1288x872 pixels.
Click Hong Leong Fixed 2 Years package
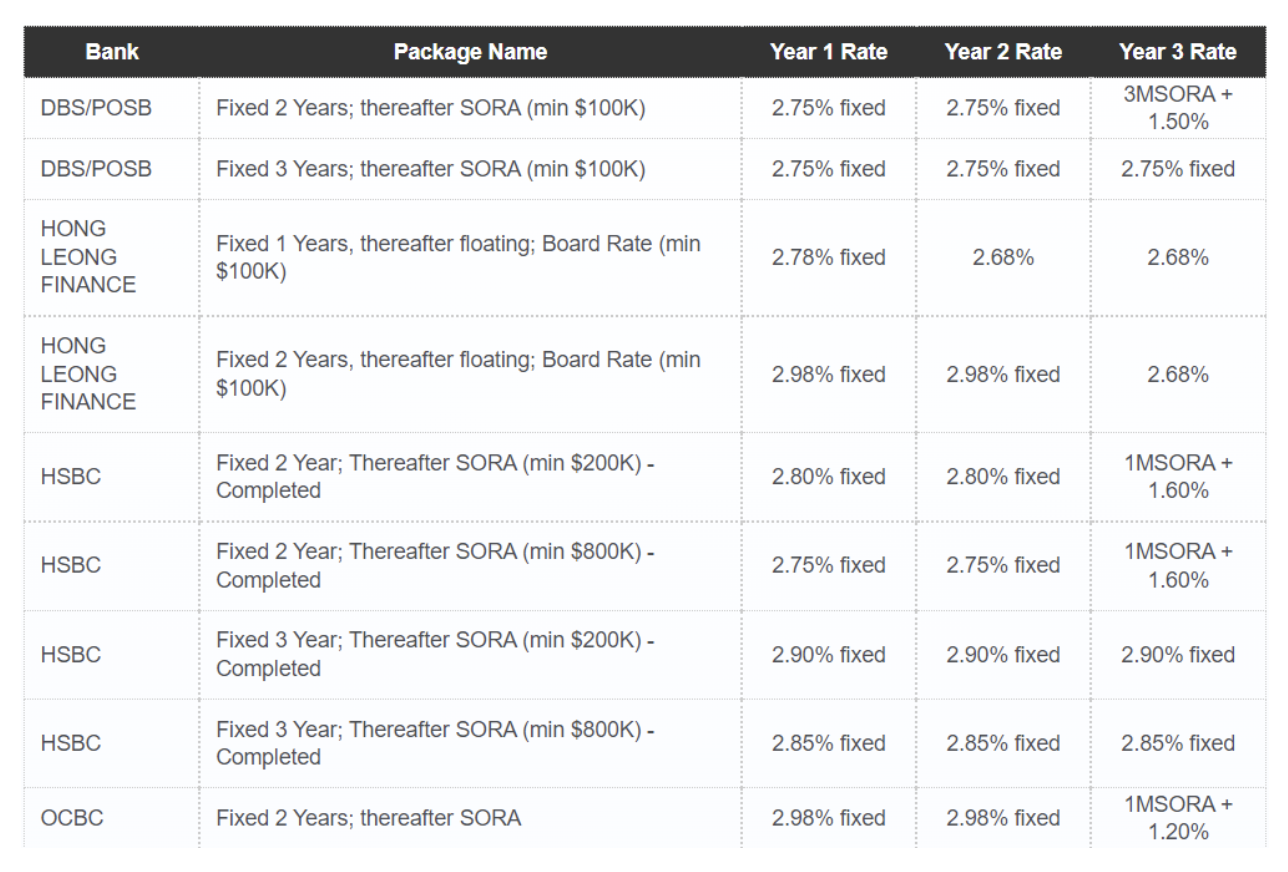click(x=458, y=374)
